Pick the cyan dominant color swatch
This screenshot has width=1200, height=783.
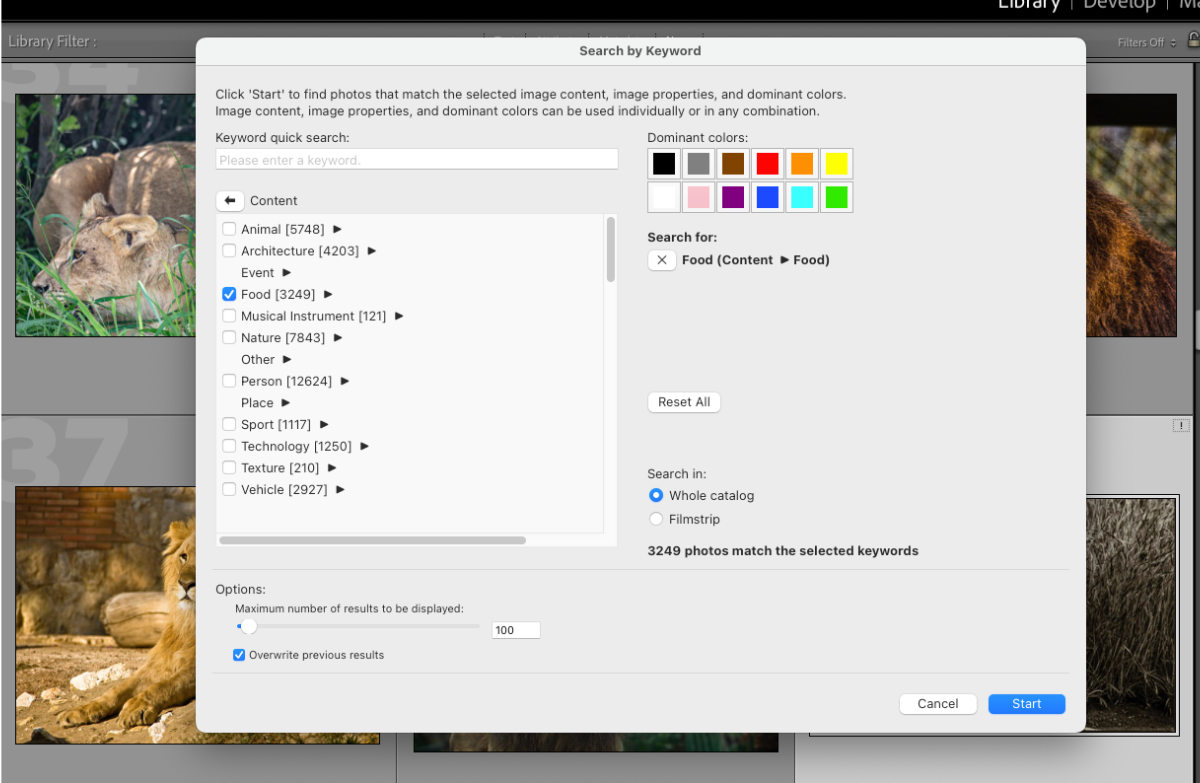[x=802, y=197]
